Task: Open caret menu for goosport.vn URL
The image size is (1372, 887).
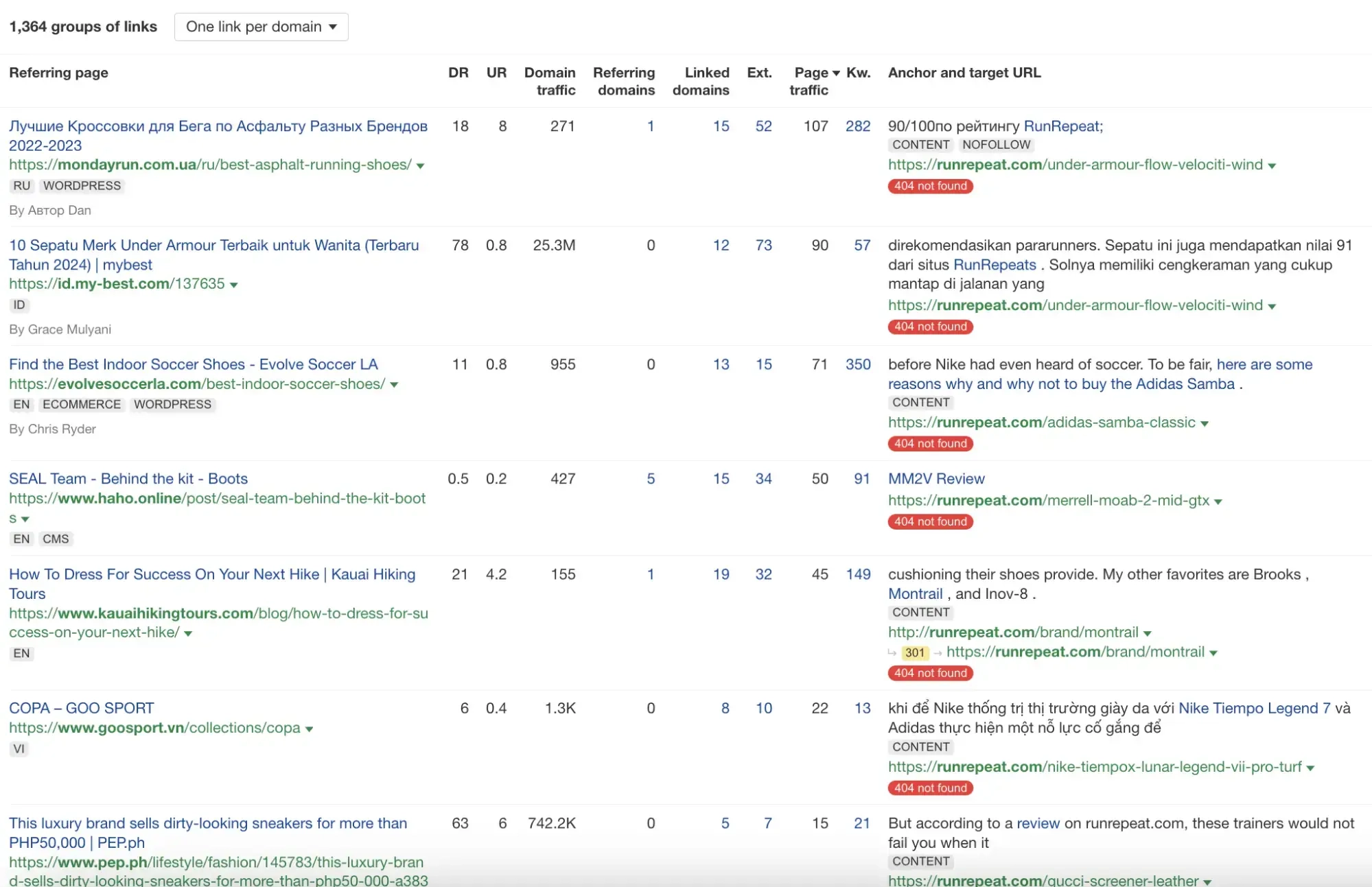Action: click(x=310, y=729)
